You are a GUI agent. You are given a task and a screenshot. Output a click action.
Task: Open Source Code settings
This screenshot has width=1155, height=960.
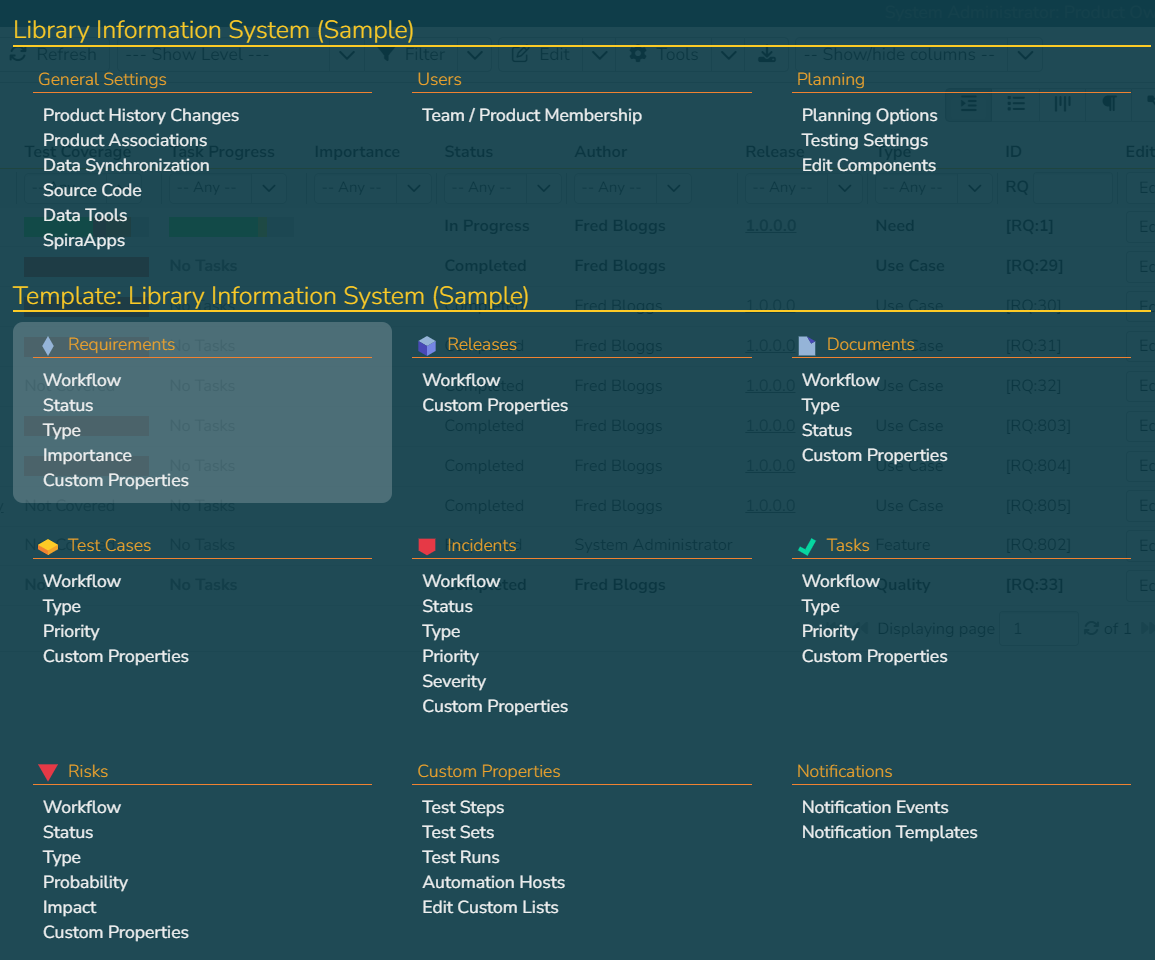(x=92, y=190)
